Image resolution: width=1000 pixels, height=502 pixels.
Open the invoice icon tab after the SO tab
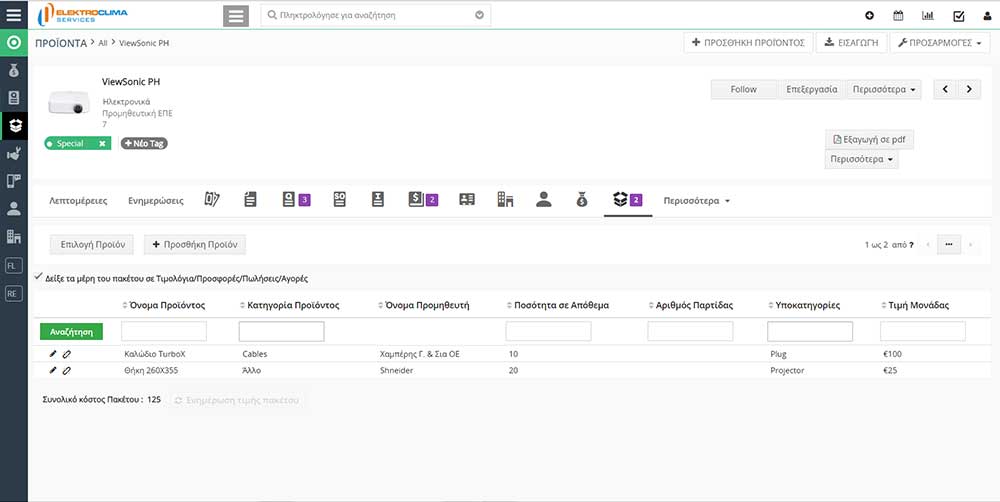pos(378,200)
